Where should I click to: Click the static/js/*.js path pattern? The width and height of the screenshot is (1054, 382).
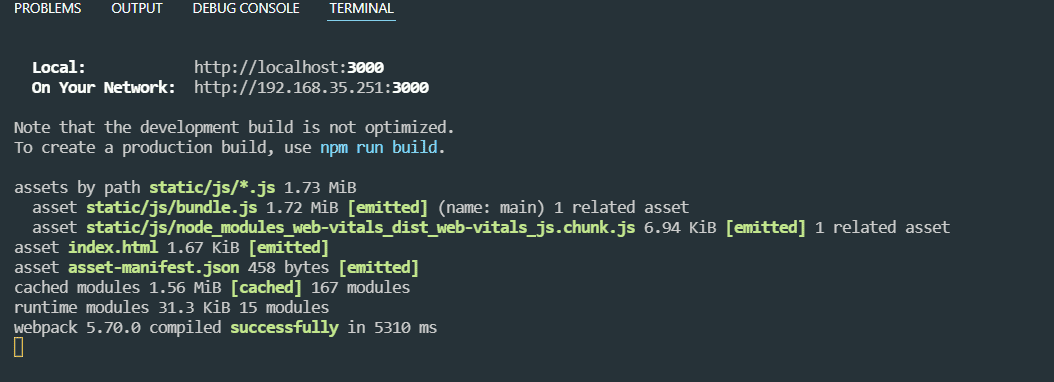[x=212, y=187]
